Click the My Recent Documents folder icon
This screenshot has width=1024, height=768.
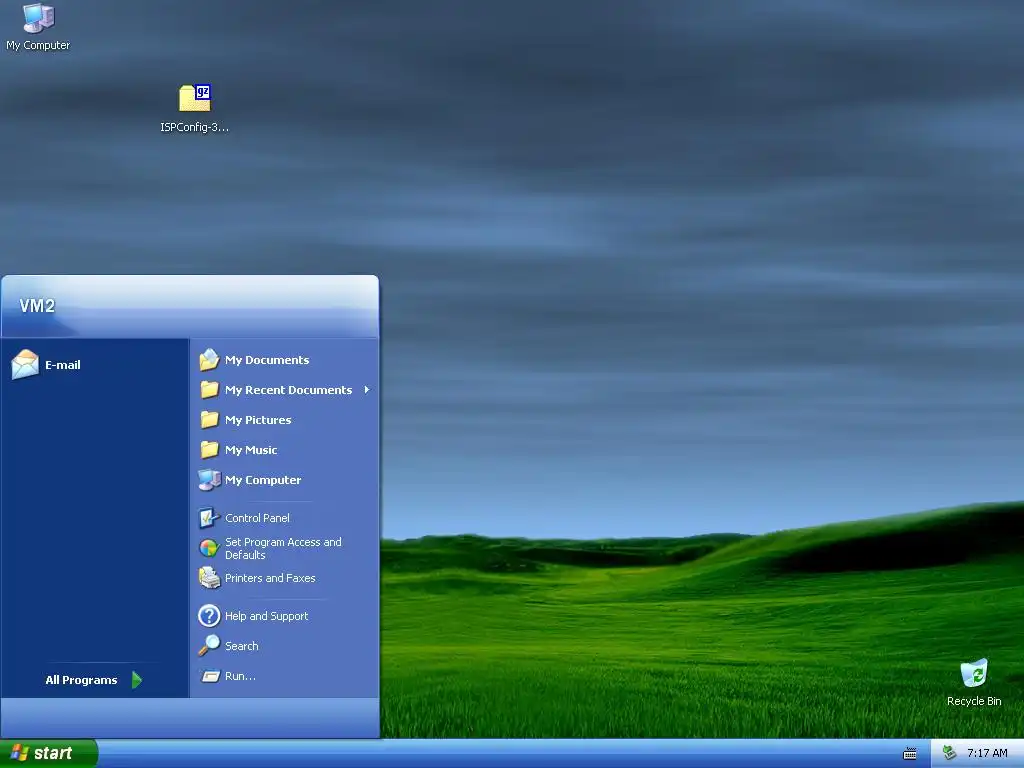[x=209, y=390]
